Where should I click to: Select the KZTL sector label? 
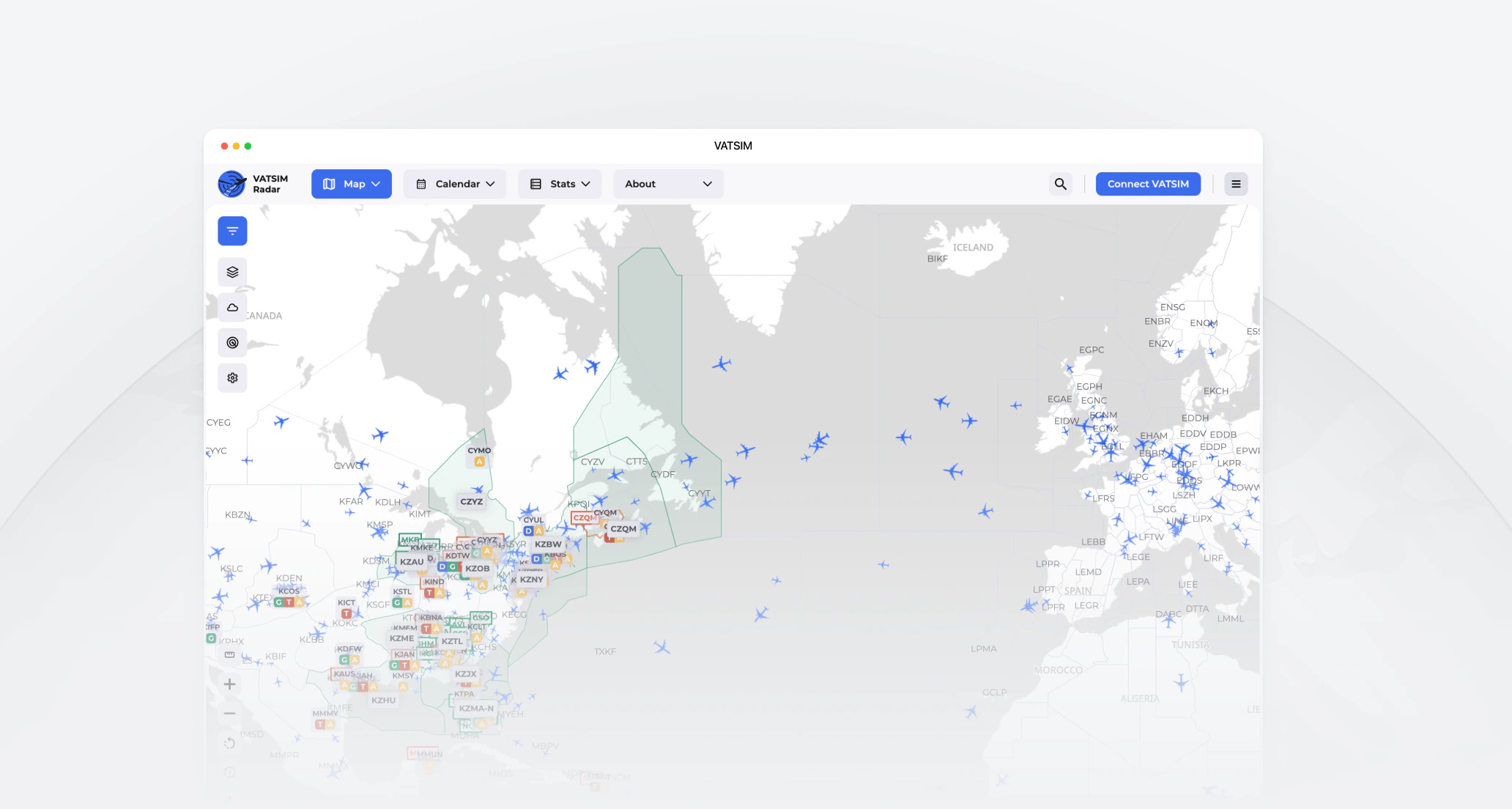coord(452,641)
